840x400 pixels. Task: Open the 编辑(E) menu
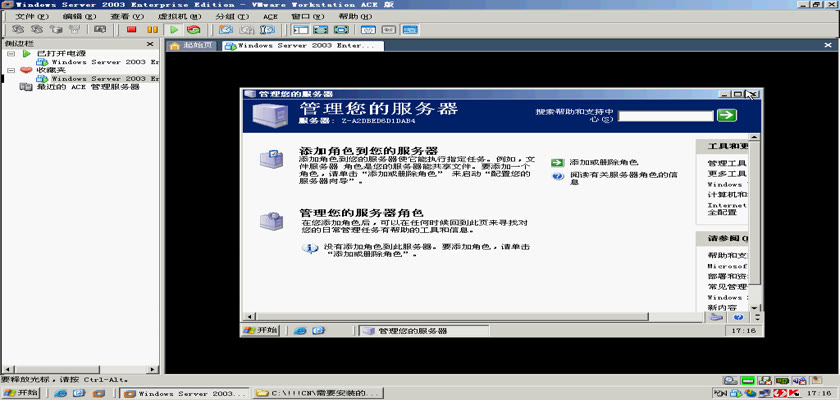pos(79,17)
